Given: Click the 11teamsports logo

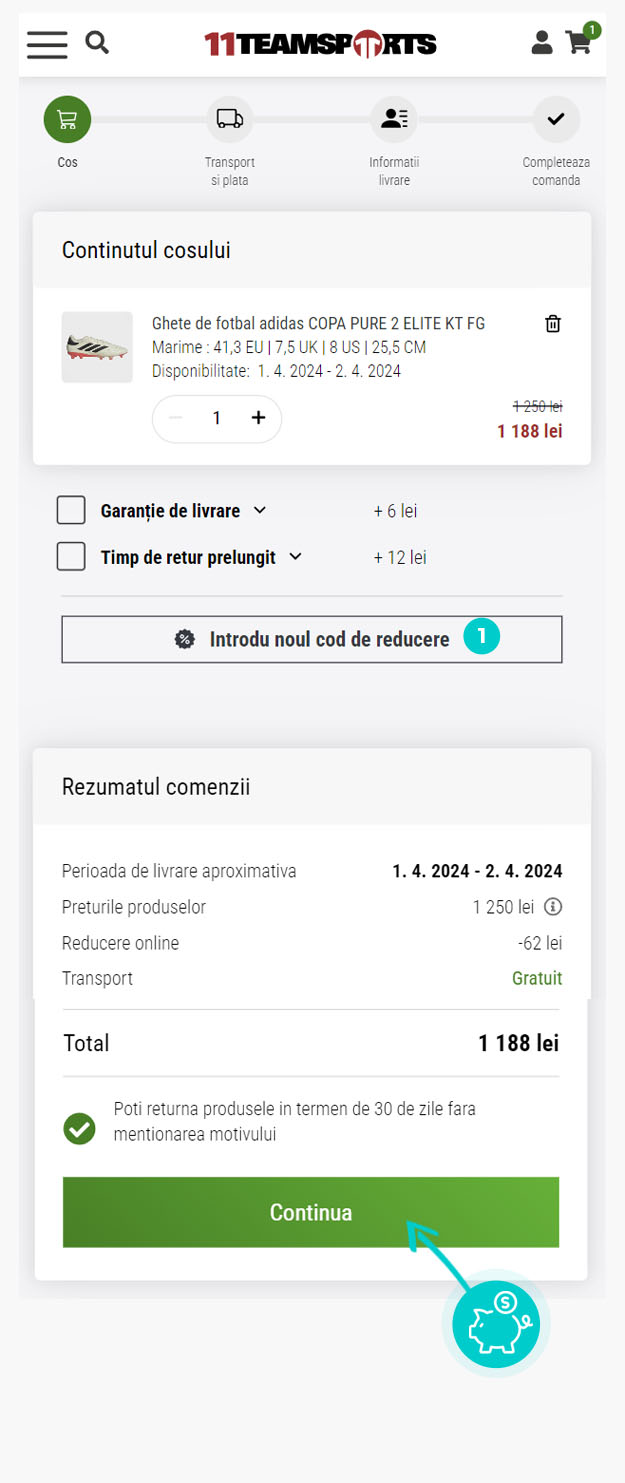Looking at the screenshot, I should [320, 43].
